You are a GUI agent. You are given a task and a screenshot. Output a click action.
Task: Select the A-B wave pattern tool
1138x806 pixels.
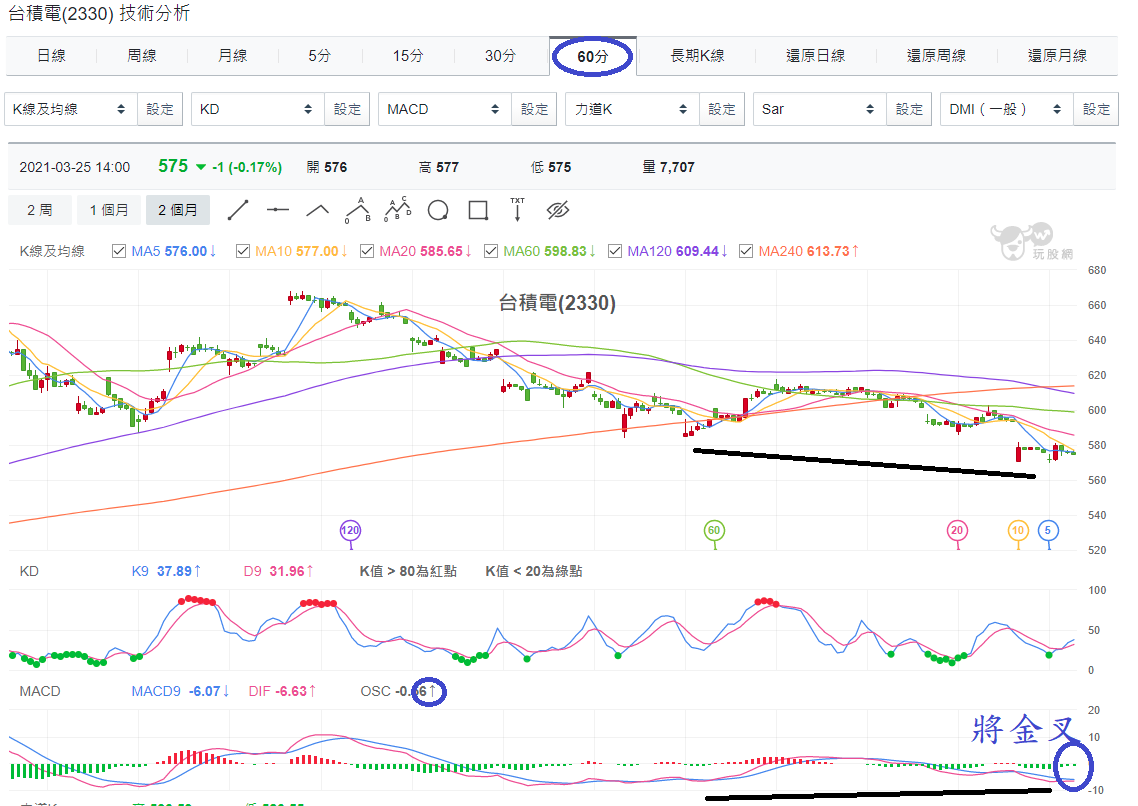(x=358, y=210)
